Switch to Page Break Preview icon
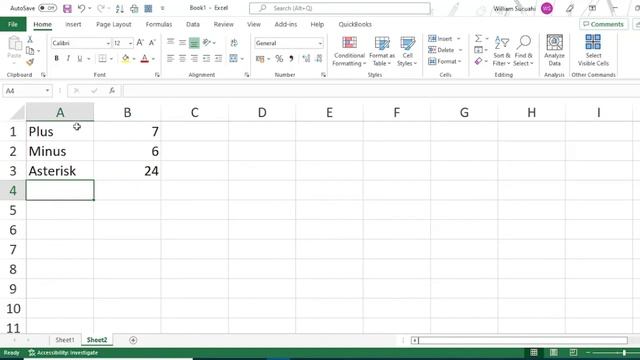The height and width of the screenshot is (360, 640). 573,352
